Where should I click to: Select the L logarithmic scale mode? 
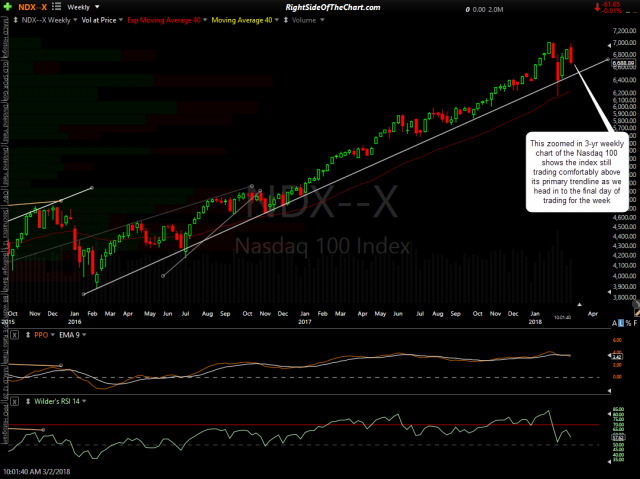tap(621, 323)
